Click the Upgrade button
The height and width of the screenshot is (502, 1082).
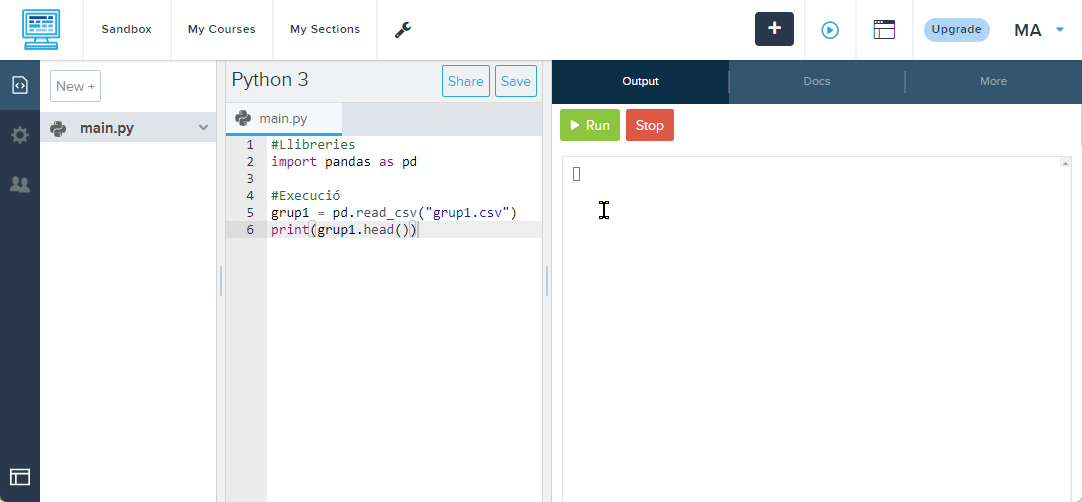pyautogui.click(x=956, y=30)
